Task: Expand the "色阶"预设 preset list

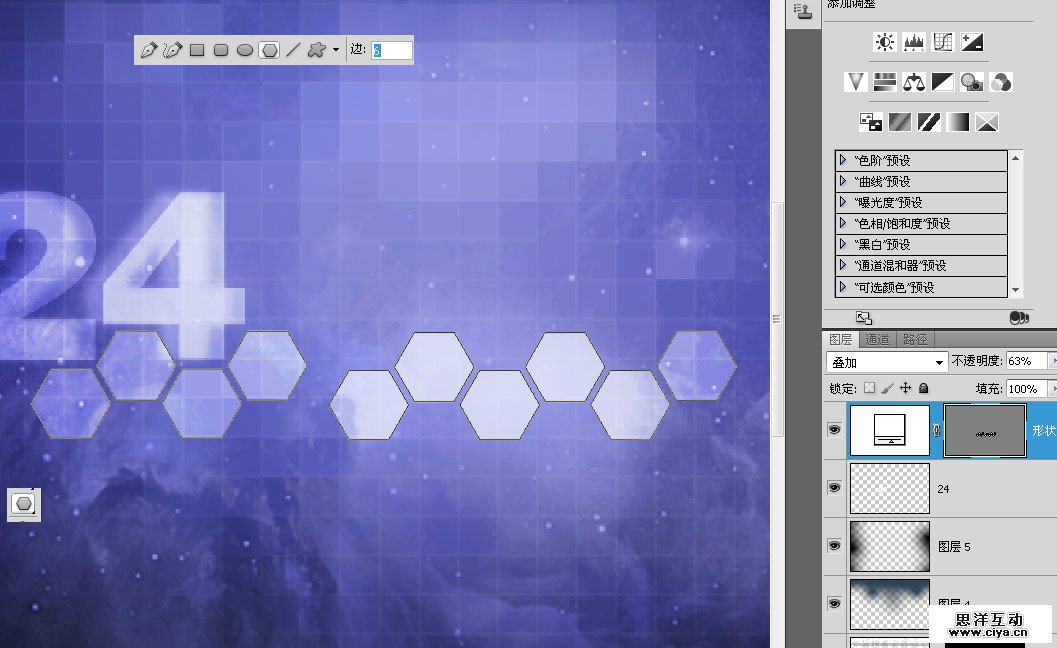Action: pyautogui.click(x=843, y=160)
